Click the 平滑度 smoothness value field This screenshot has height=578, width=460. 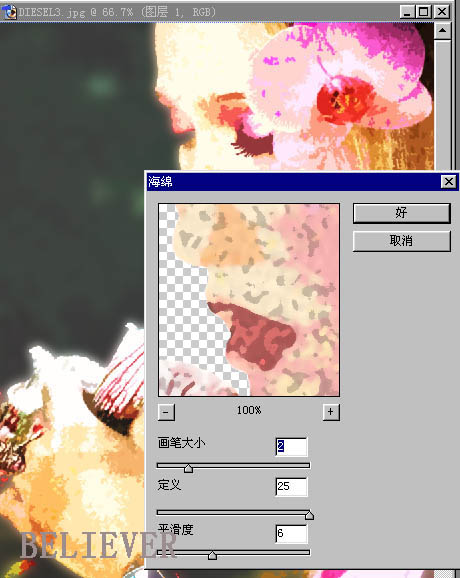click(291, 533)
